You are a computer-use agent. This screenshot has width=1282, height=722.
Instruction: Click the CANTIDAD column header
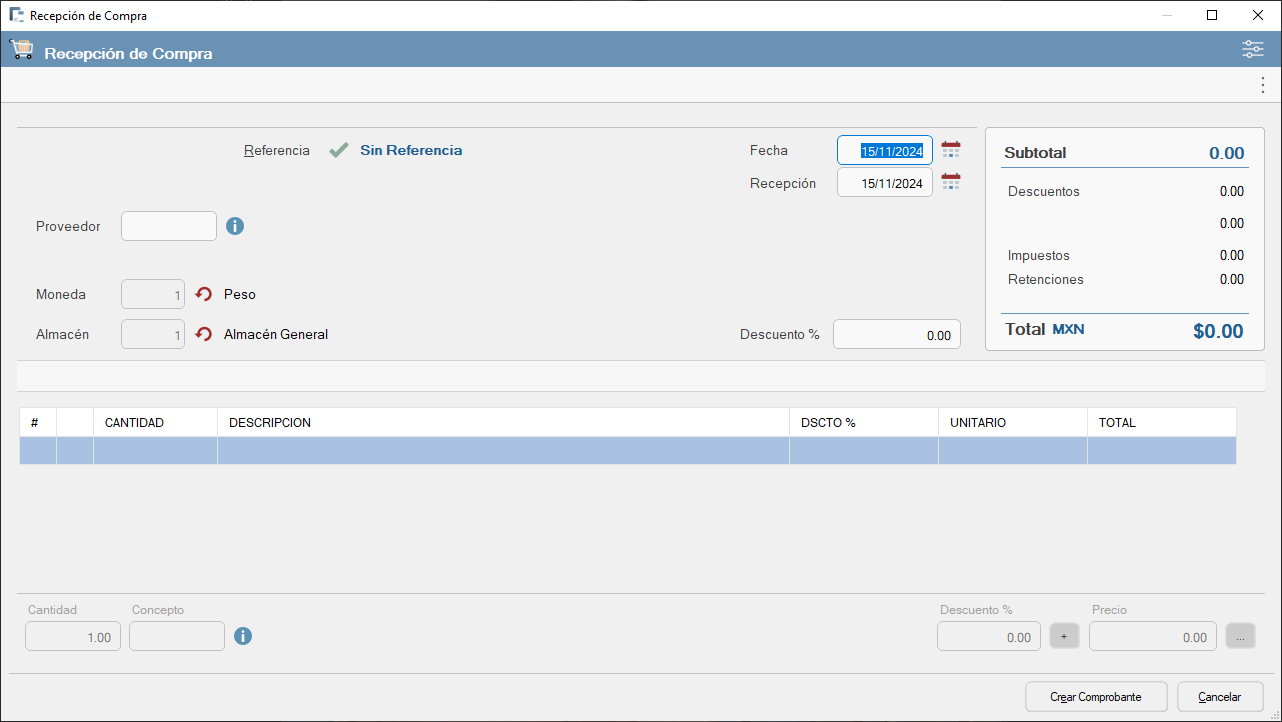coord(155,423)
